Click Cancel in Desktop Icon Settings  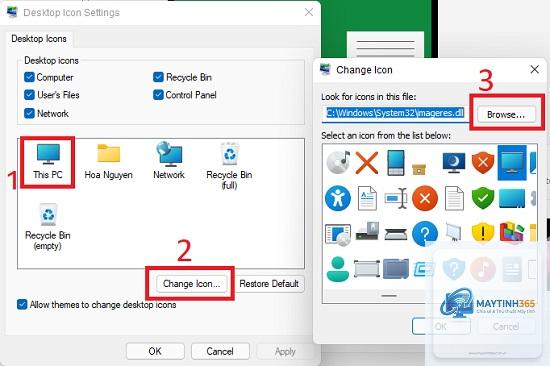220,351
